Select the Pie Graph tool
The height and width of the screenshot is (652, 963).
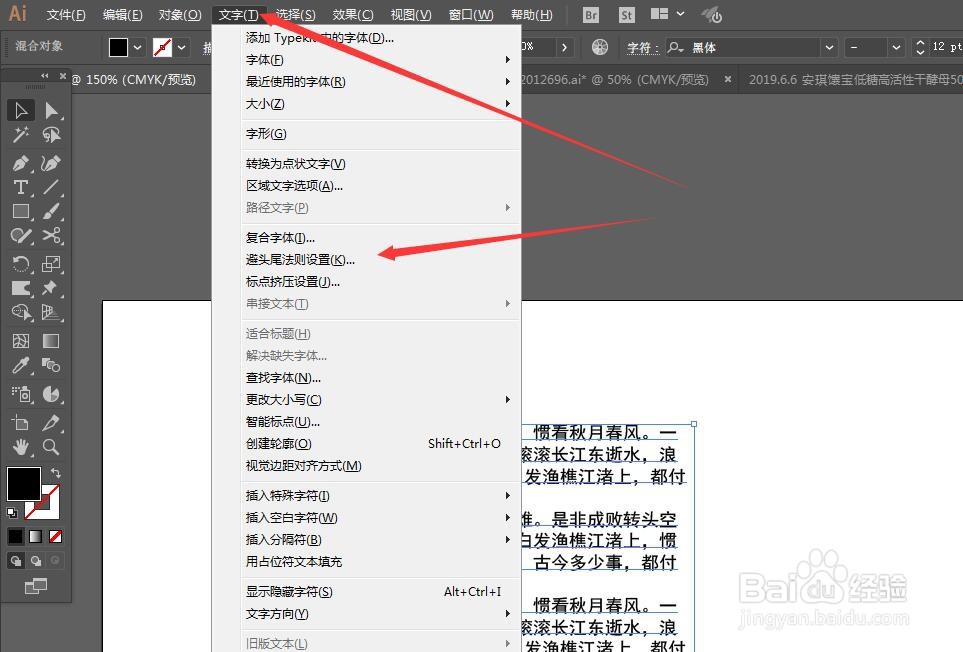pos(51,394)
